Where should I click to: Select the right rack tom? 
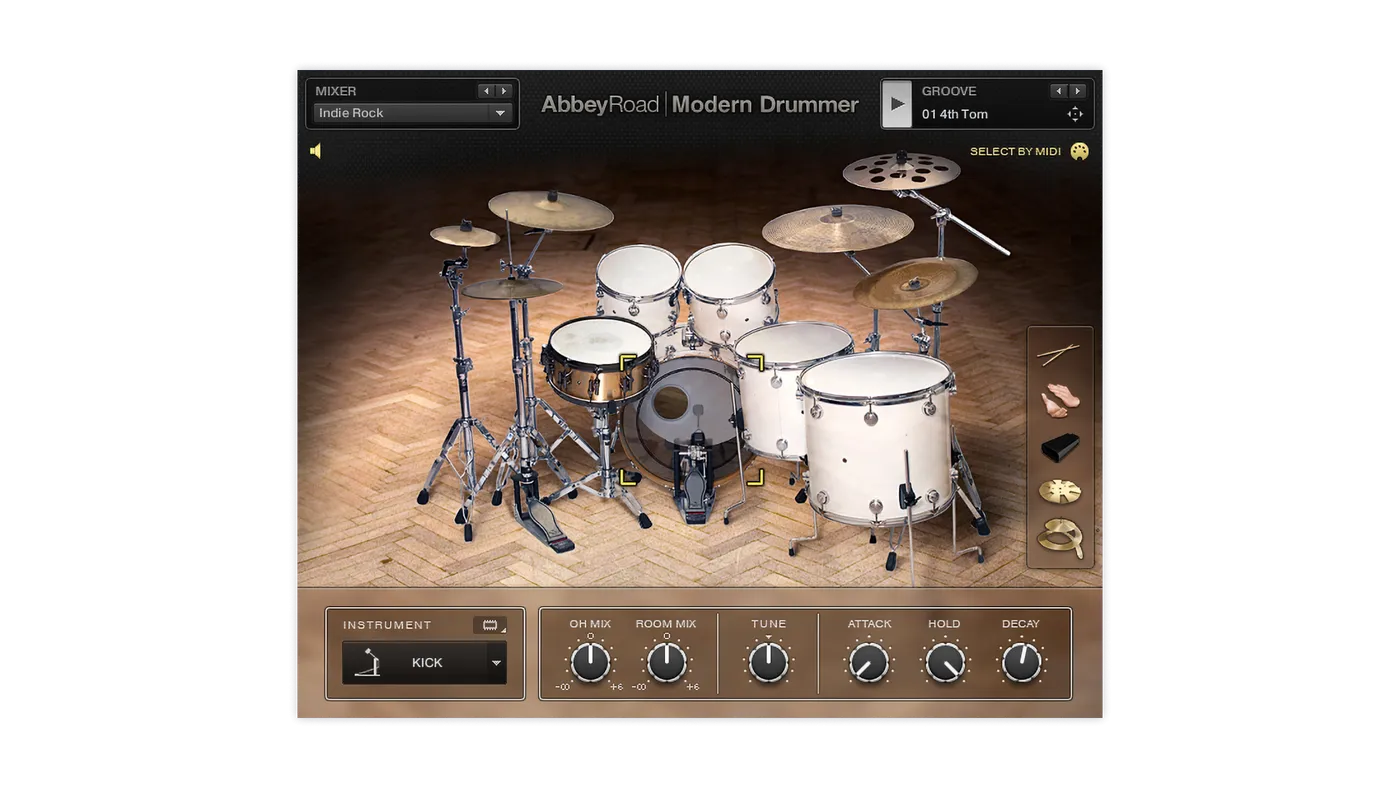pos(730,290)
